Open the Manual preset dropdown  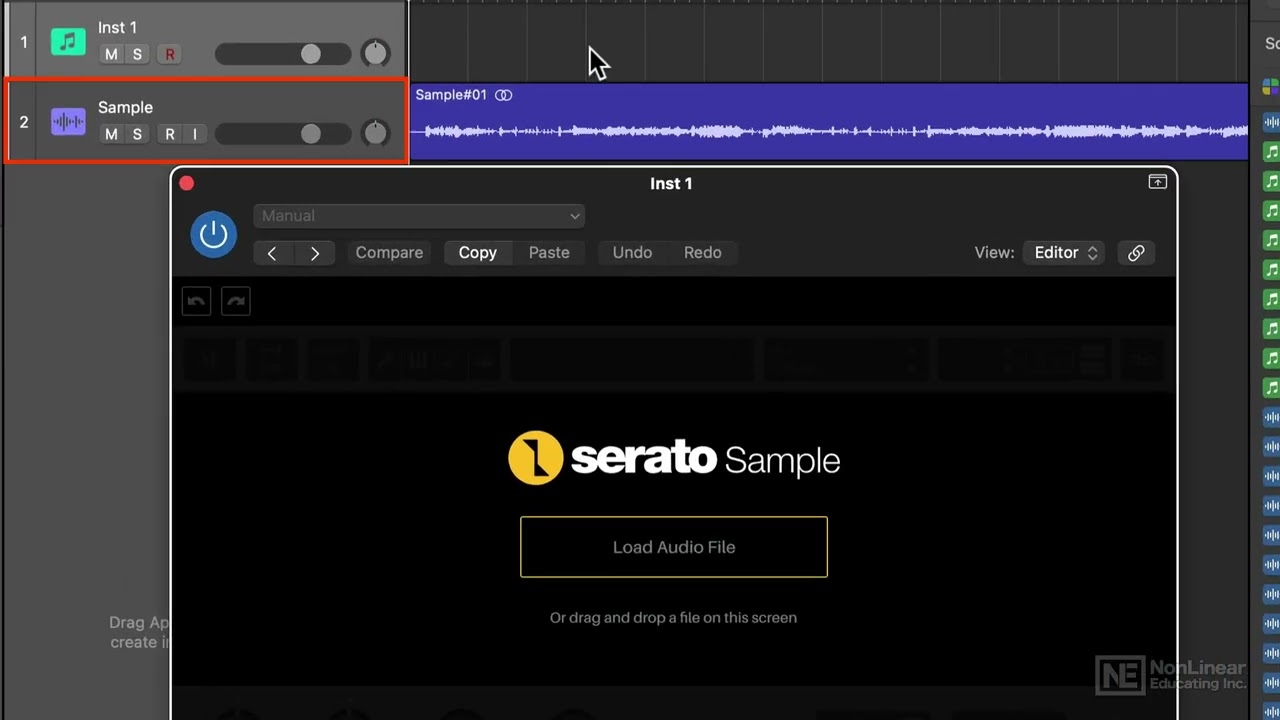(x=418, y=216)
